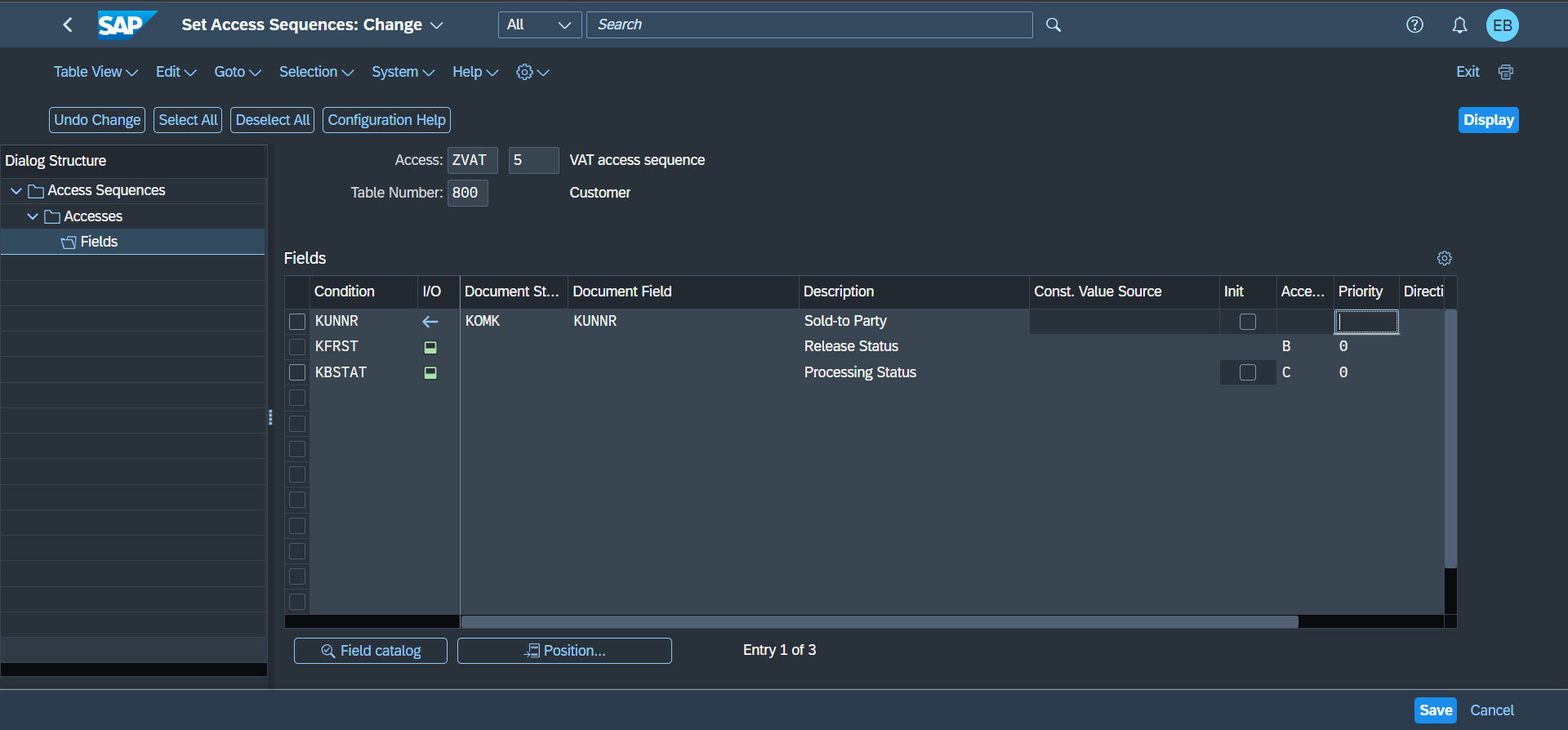The image size is (1568, 730).
Task: Click into the Search input field
Action: (809, 24)
